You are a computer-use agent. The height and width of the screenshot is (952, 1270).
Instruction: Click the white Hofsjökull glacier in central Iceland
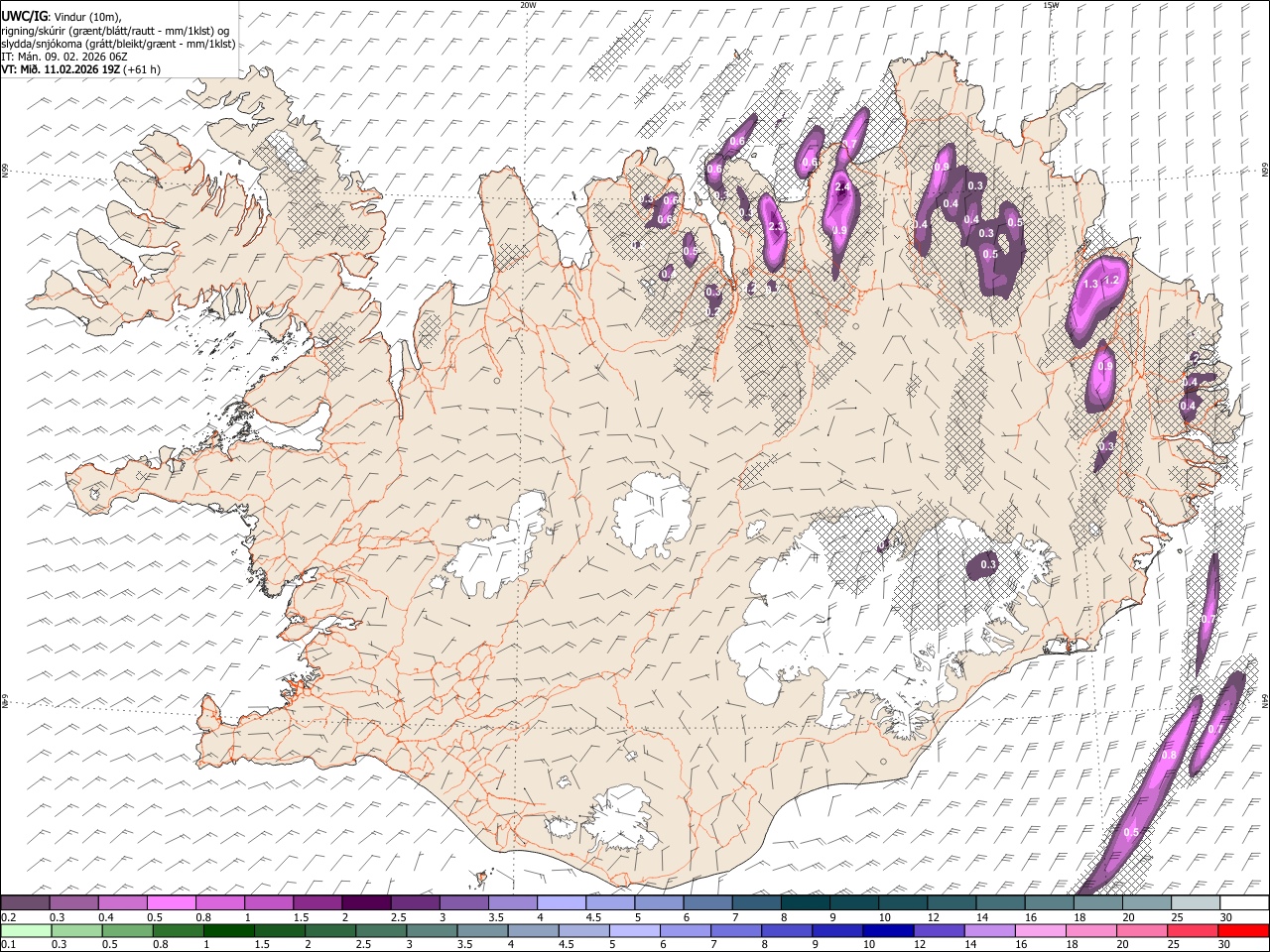[x=652, y=514]
